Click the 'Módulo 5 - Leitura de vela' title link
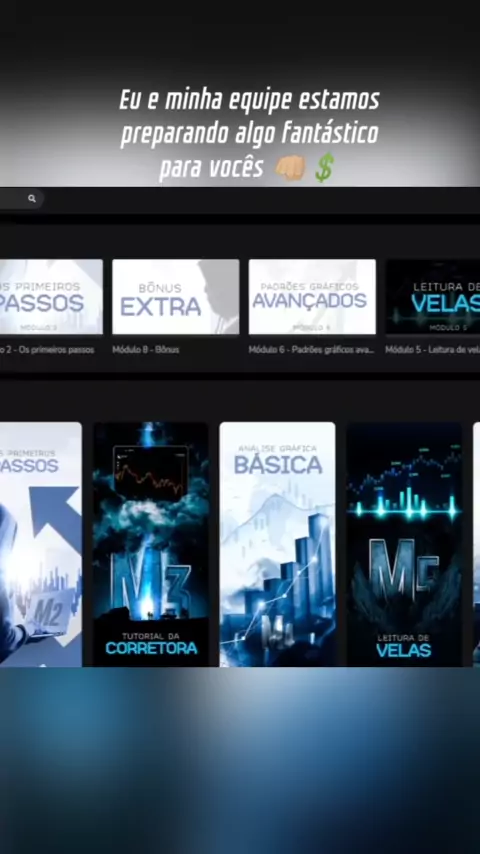The height and width of the screenshot is (854, 480). (433, 350)
